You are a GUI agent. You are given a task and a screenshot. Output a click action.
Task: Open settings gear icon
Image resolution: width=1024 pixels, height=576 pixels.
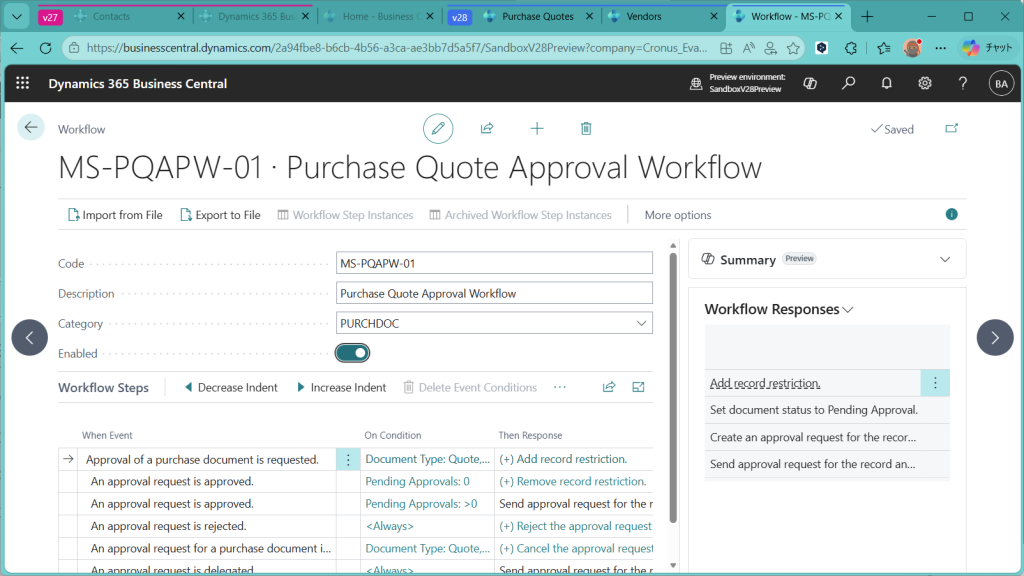(x=925, y=84)
